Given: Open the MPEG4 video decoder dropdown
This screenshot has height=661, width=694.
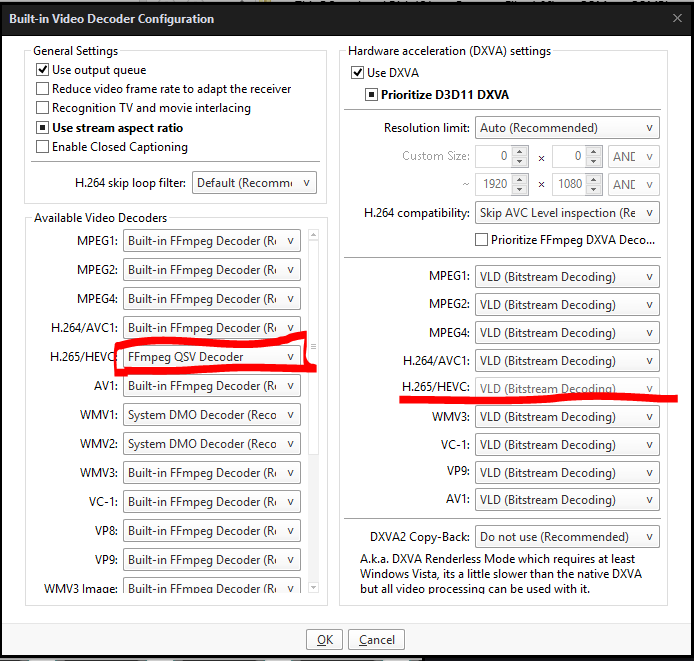Looking at the screenshot, I should point(212,299).
